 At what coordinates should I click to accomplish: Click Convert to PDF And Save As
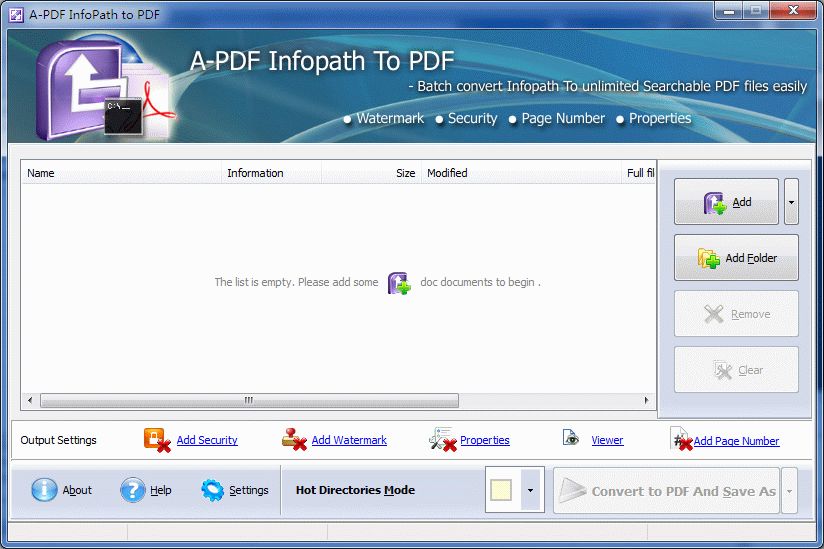[666, 491]
